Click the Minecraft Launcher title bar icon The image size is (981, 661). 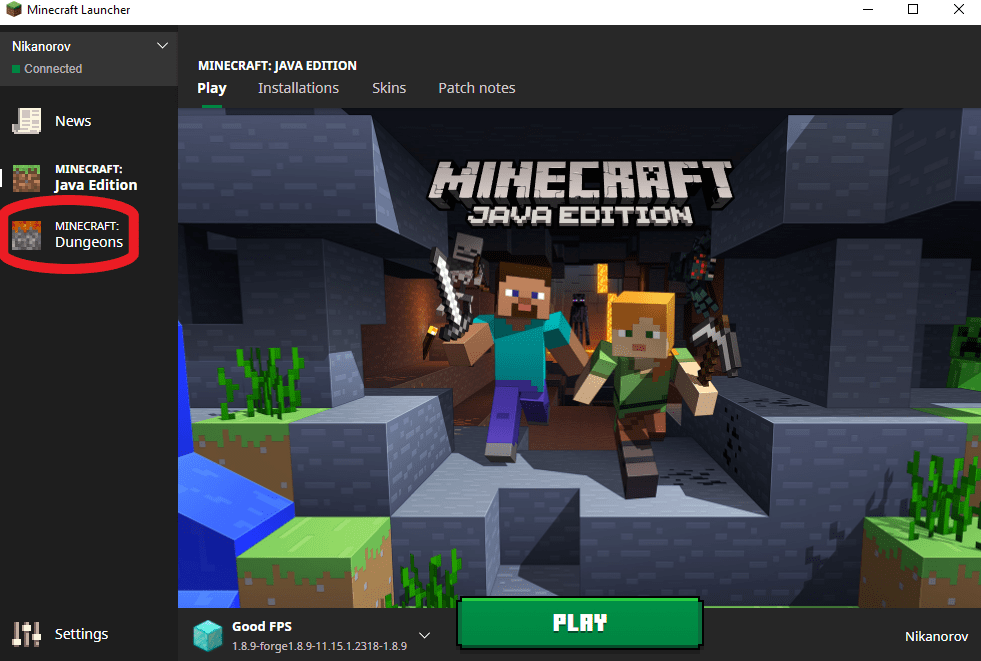click(x=14, y=9)
